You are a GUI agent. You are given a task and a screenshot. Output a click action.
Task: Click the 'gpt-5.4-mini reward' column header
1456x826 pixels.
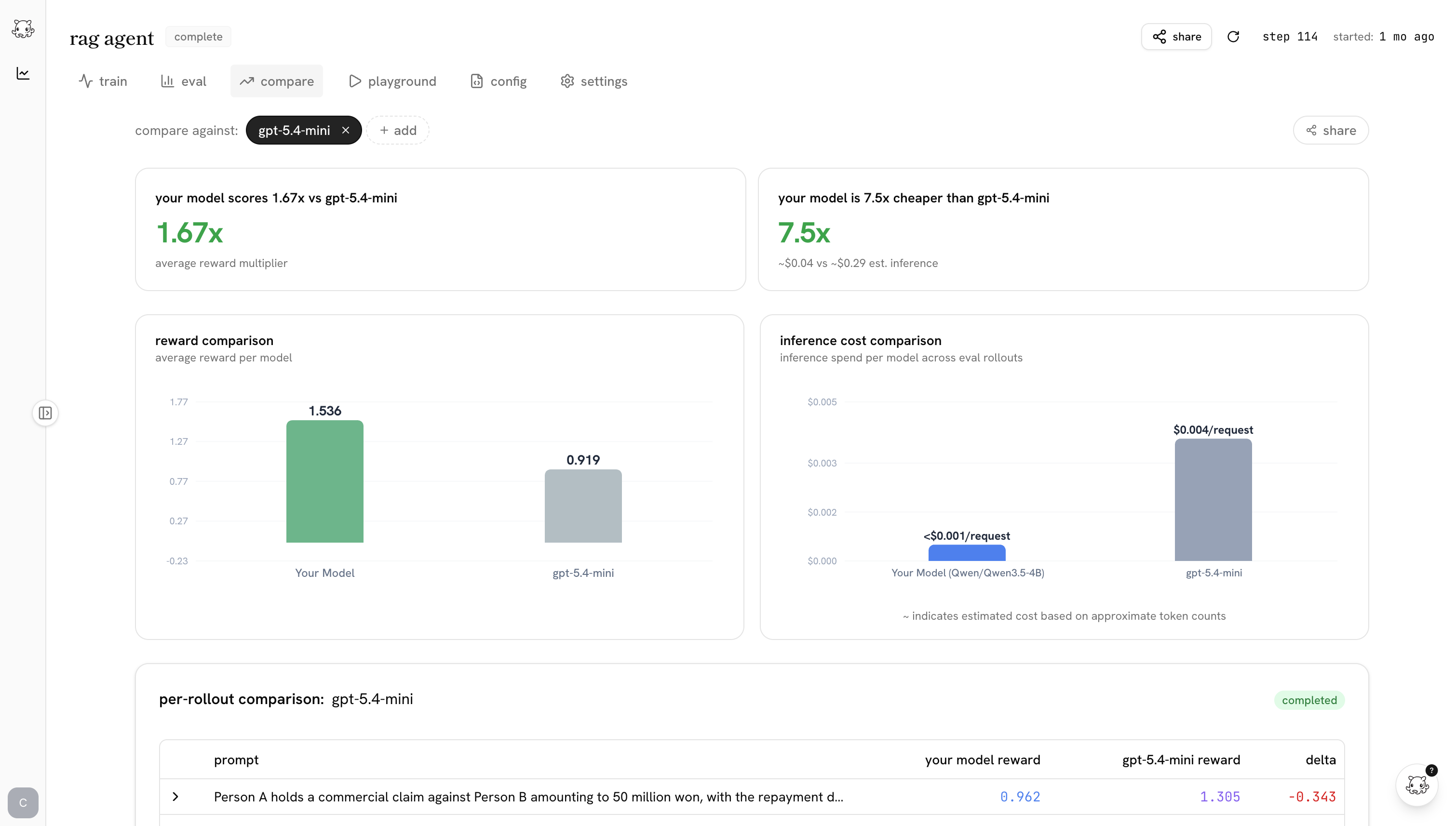pos(1181,759)
